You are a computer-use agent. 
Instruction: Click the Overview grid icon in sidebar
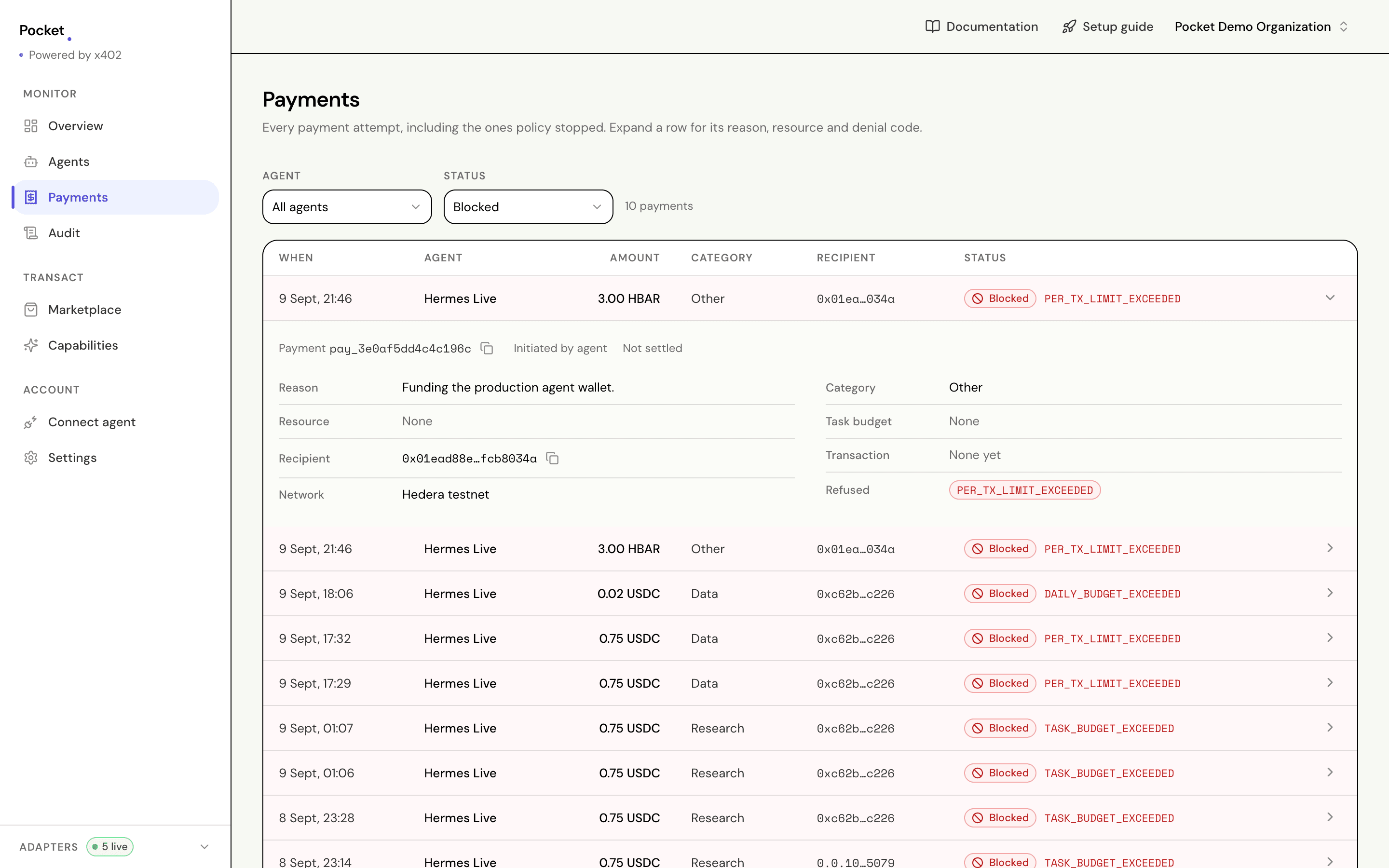(x=31, y=126)
